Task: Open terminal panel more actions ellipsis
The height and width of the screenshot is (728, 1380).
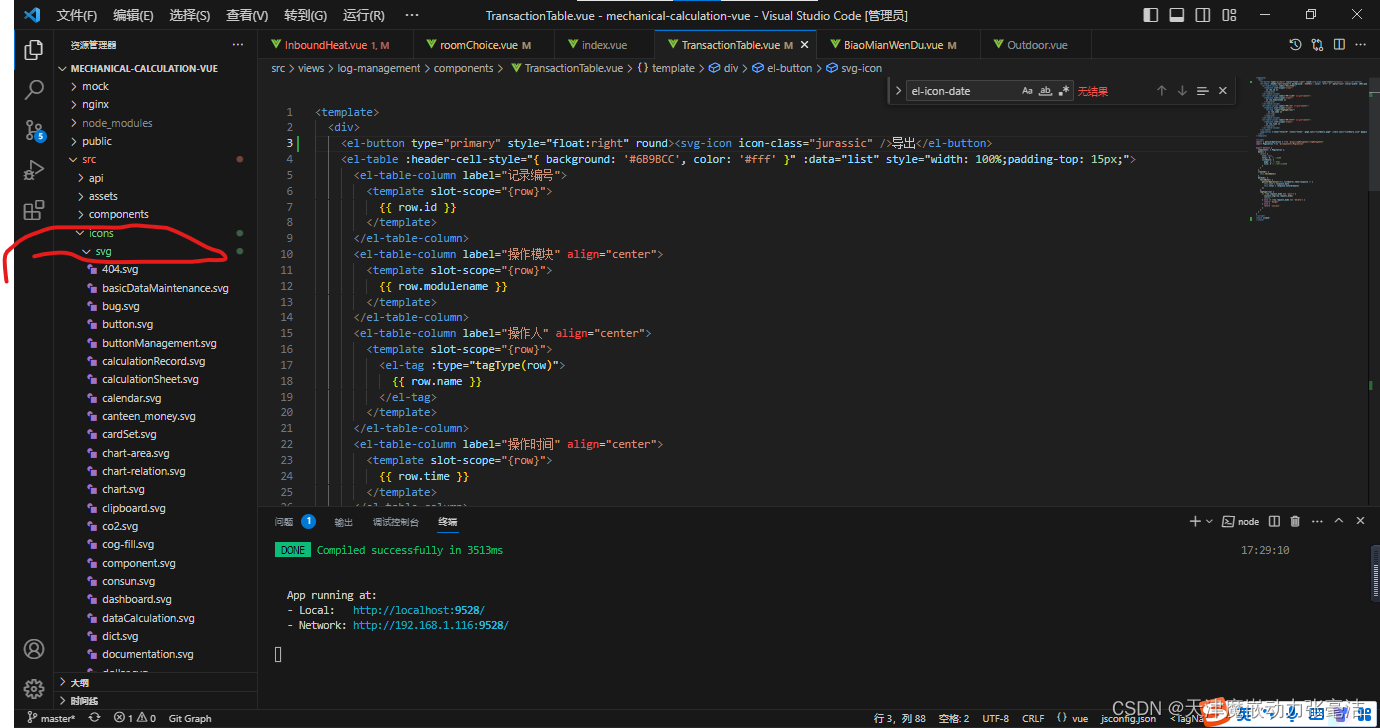Action: point(1316,521)
